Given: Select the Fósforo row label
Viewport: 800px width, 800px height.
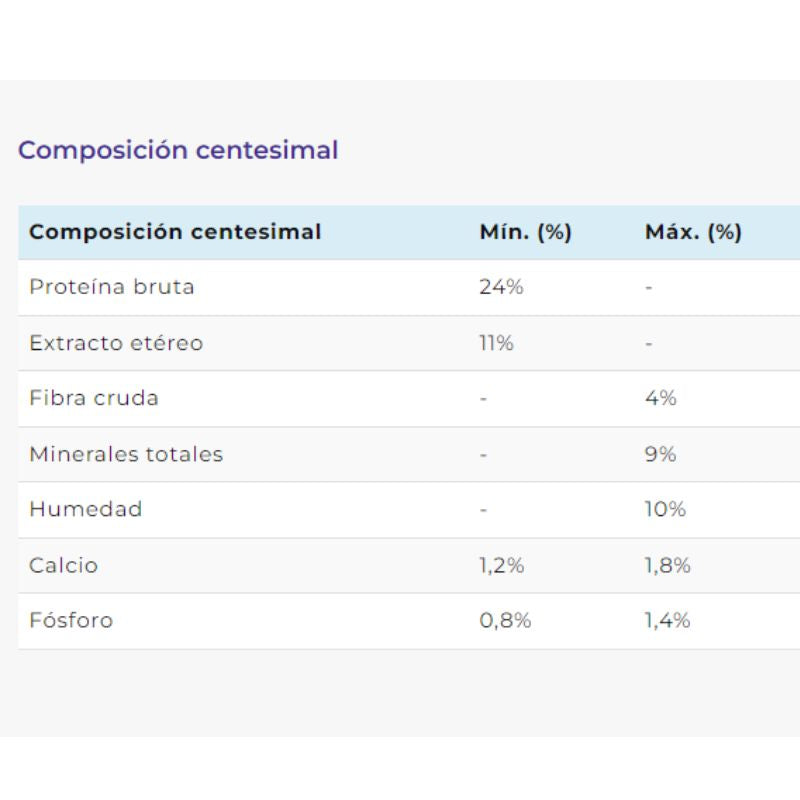Looking at the screenshot, I should [71, 620].
